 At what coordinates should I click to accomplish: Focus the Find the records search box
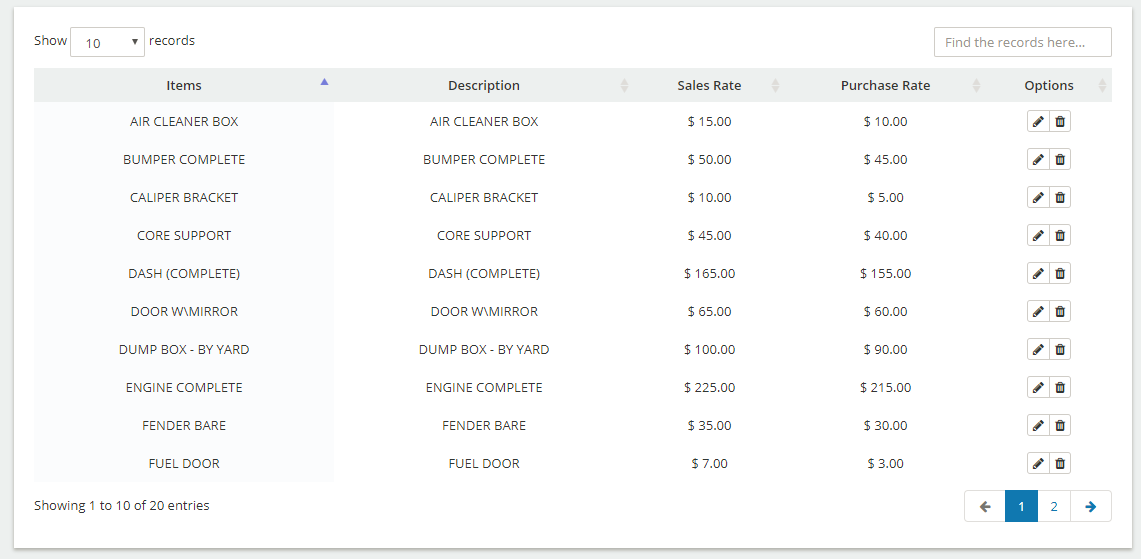click(x=1022, y=42)
